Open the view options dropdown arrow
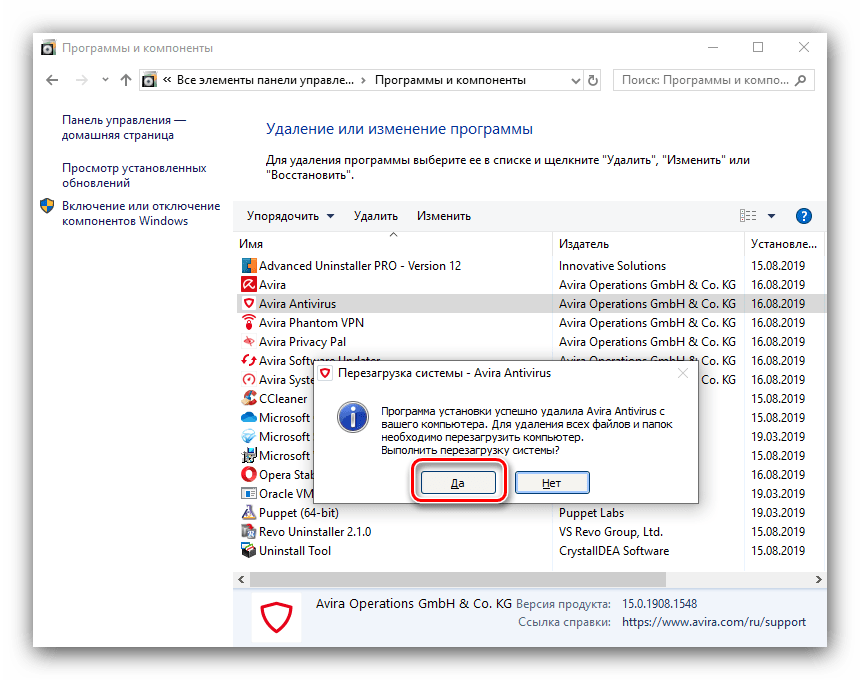This screenshot has height=680, width=860. point(771,216)
